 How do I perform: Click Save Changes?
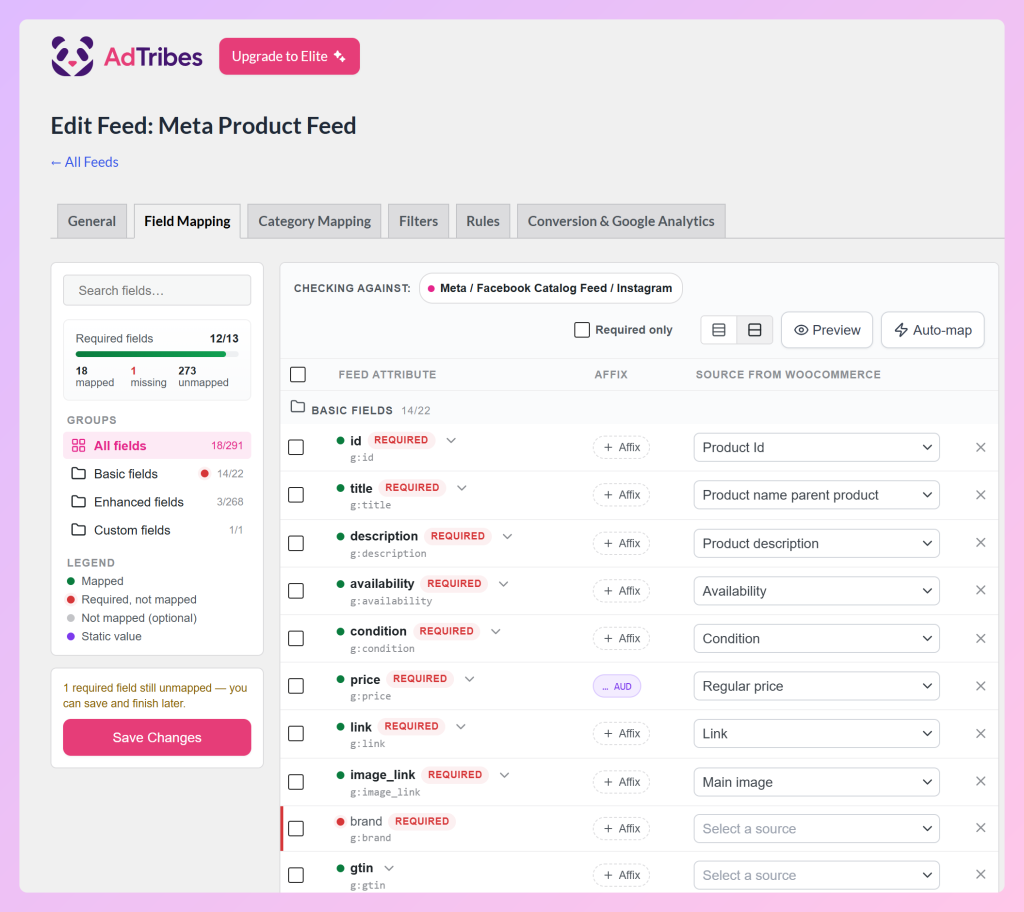coord(157,738)
